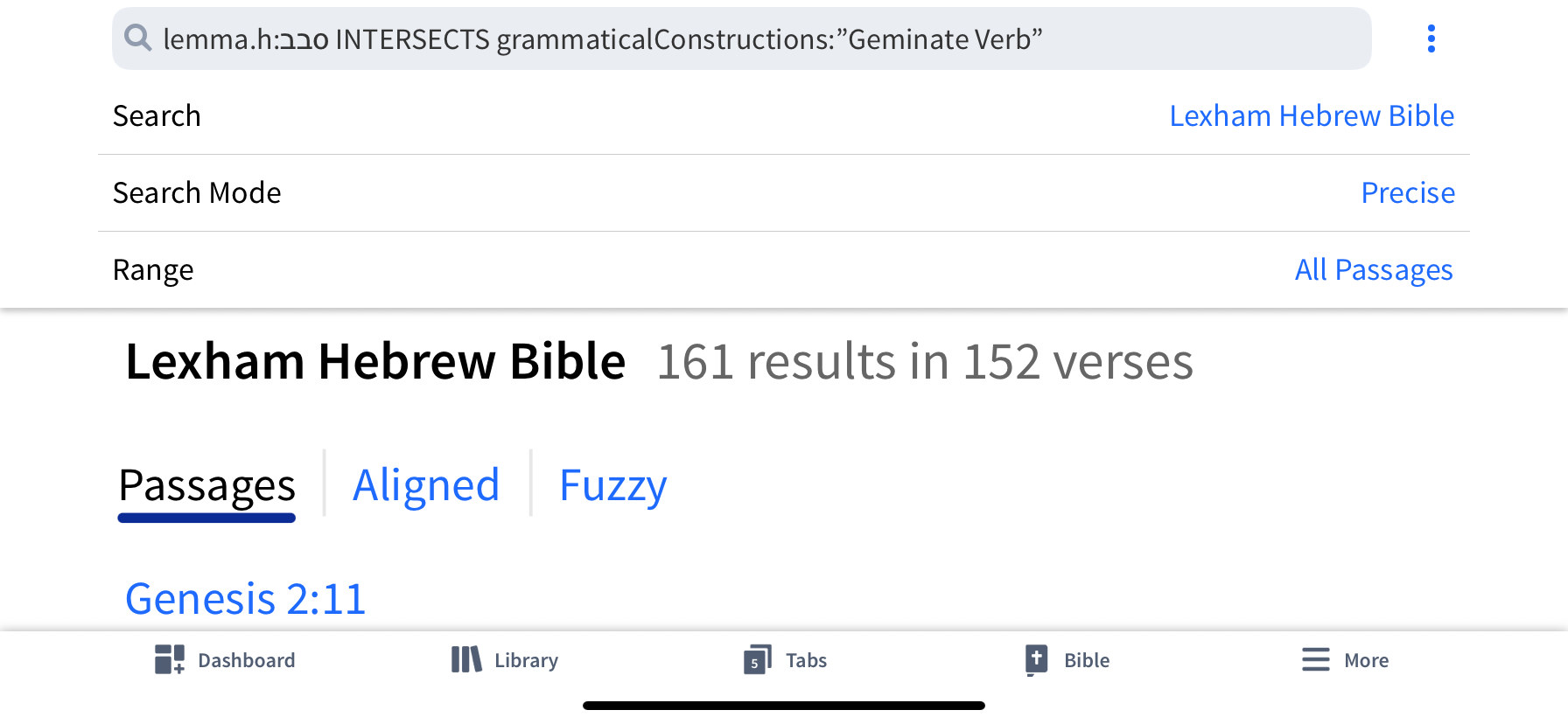Tap the Library label in bottom bar
This screenshot has height=724, width=1568.
pos(526,660)
